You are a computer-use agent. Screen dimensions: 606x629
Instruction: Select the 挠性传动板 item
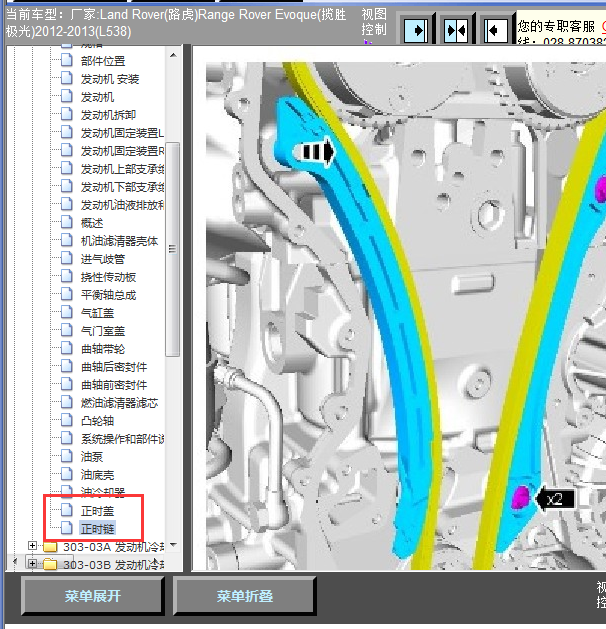tap(108, 277)
